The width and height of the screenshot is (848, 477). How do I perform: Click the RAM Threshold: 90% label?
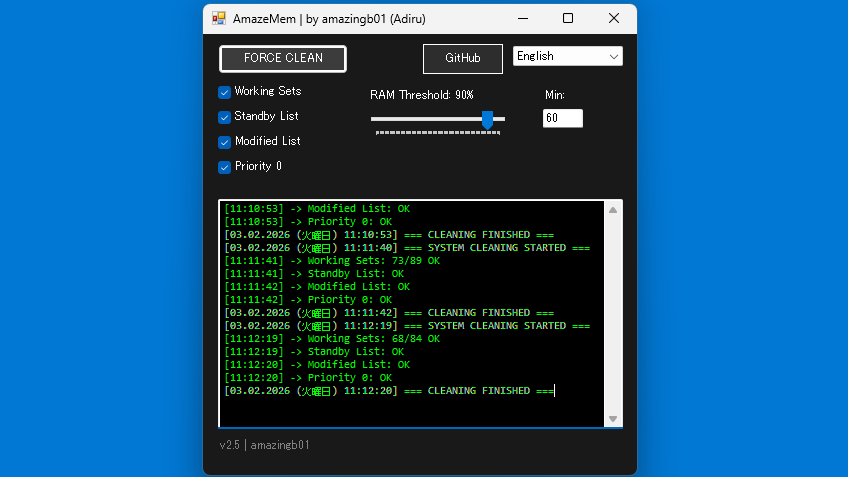click(421, 95)
